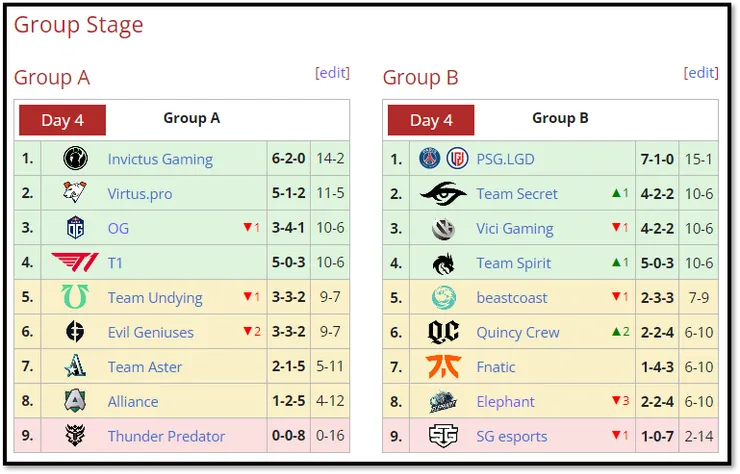Click the OG team logo icon
This screenshot has height=474, width=740.
(75, 228)
